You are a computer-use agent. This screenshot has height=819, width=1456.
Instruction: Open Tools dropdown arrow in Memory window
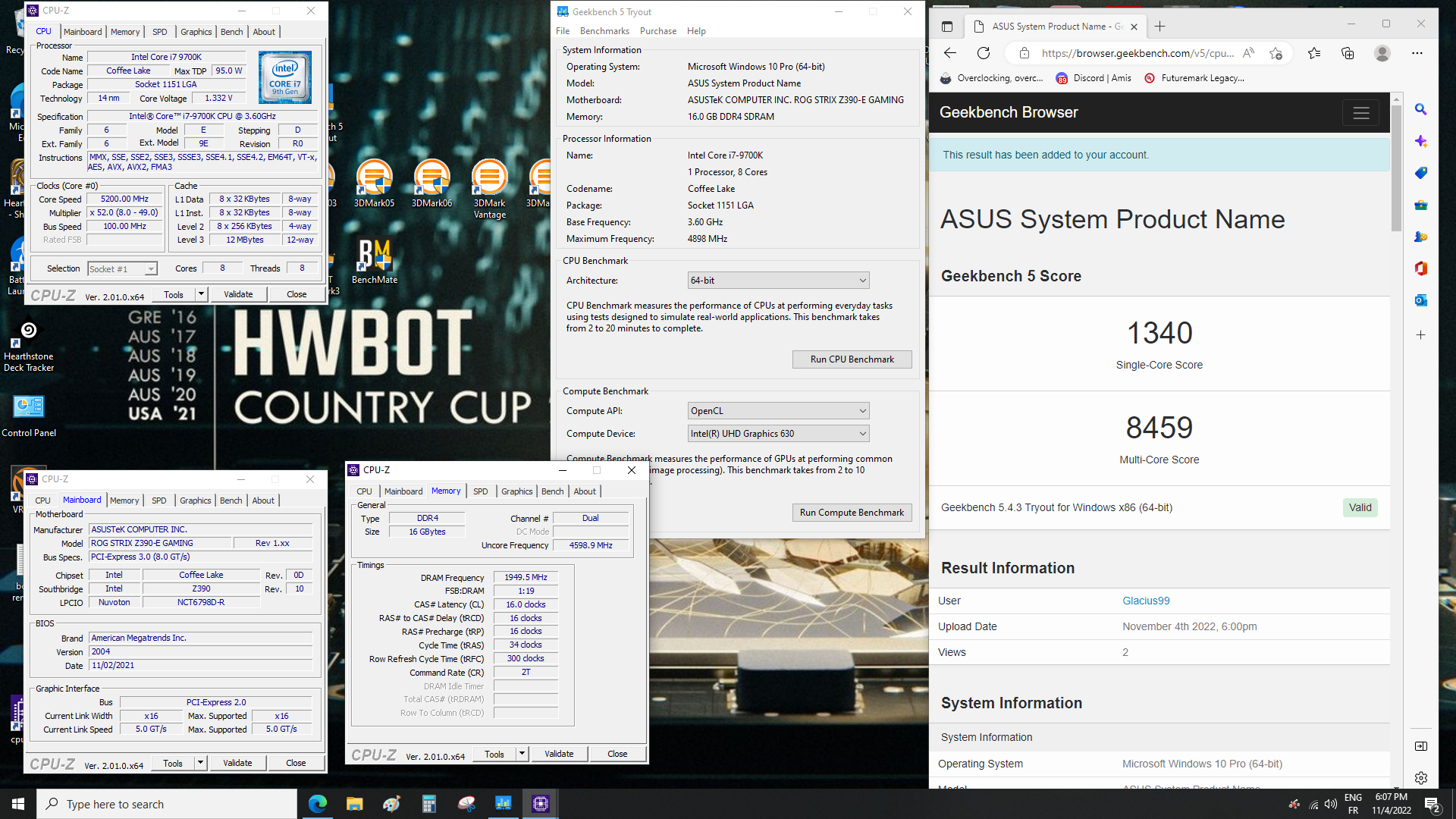522,754
